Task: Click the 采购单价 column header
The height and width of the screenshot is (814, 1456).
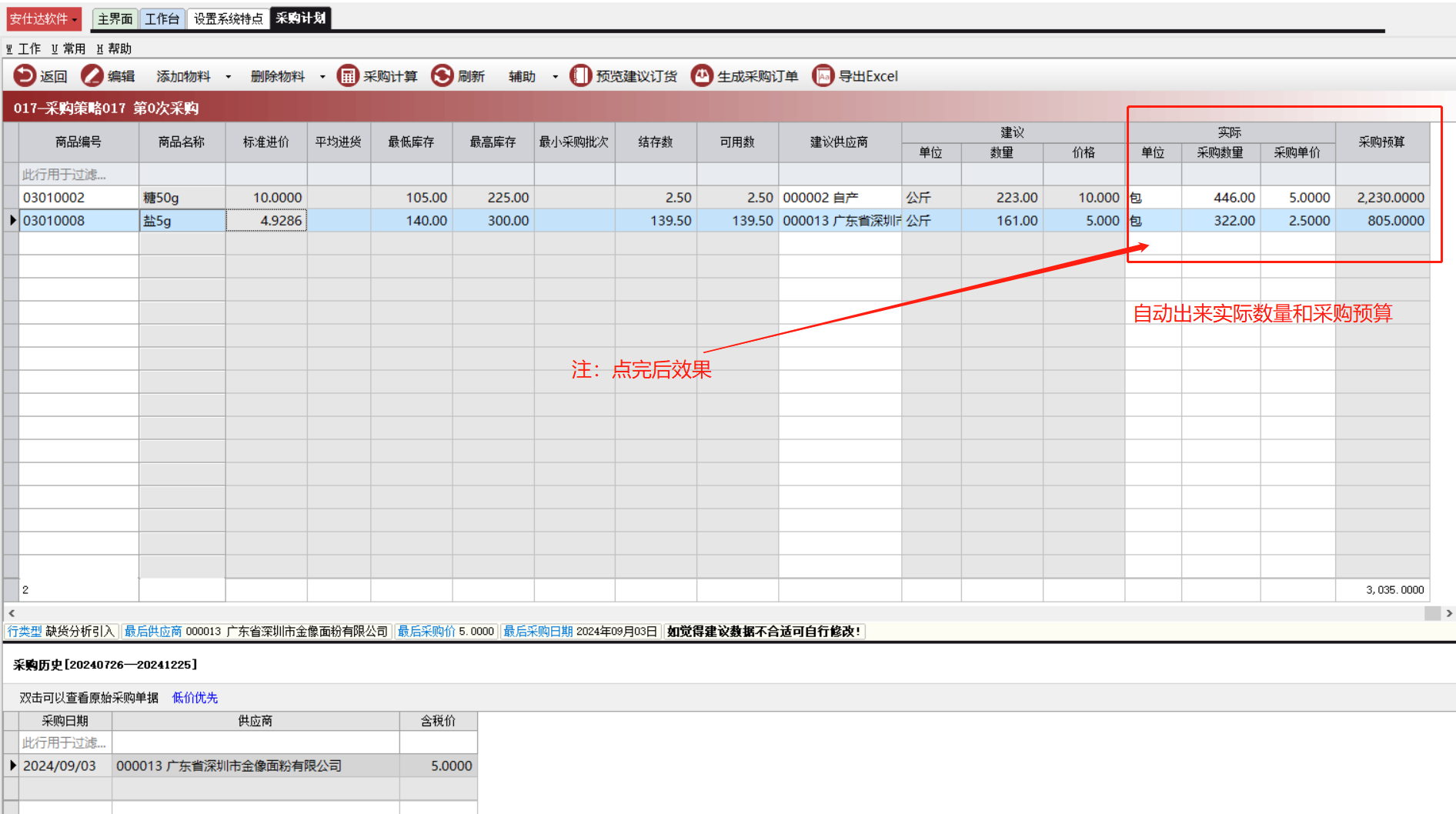Action: 1297,152
